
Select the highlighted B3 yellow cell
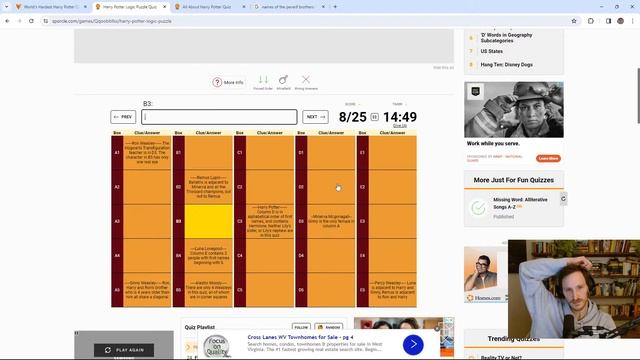[209, 221]
